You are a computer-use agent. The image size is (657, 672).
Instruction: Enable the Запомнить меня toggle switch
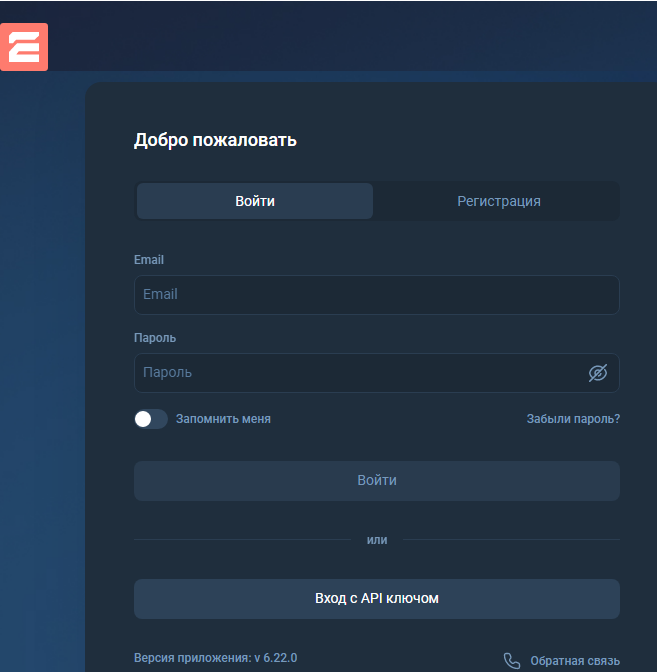click(x=151, y=419)
